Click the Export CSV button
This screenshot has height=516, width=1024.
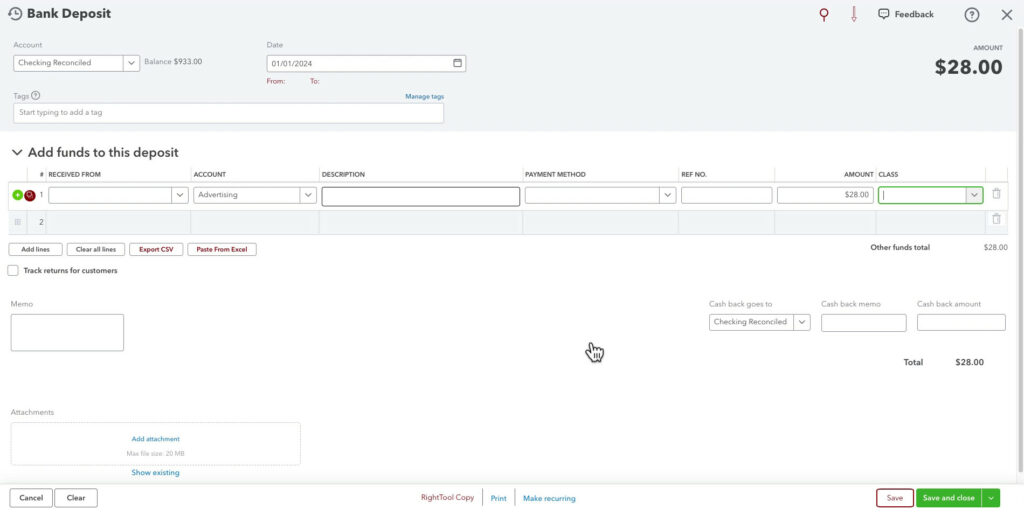pyautogui.click(x=156, y=249)
